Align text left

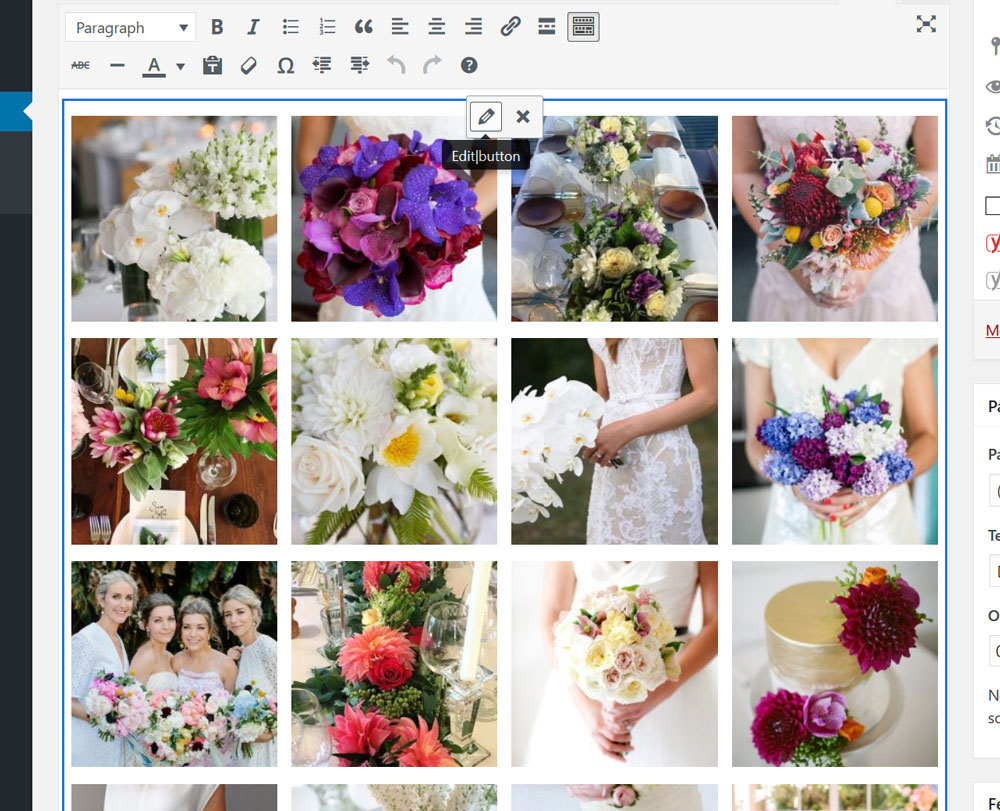[x=400, y=27]
